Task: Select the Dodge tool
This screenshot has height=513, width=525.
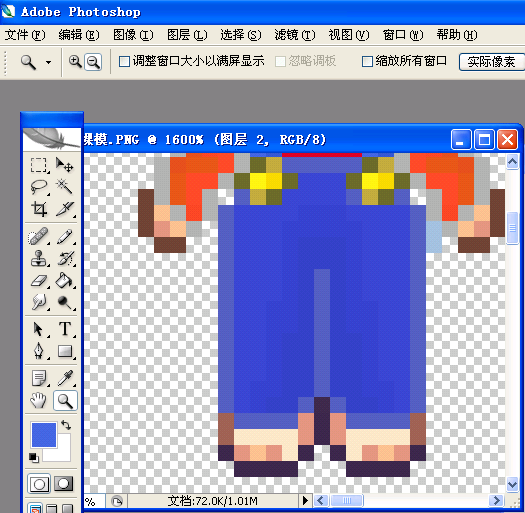Action: pyautogui.click(x=64, y=302)
